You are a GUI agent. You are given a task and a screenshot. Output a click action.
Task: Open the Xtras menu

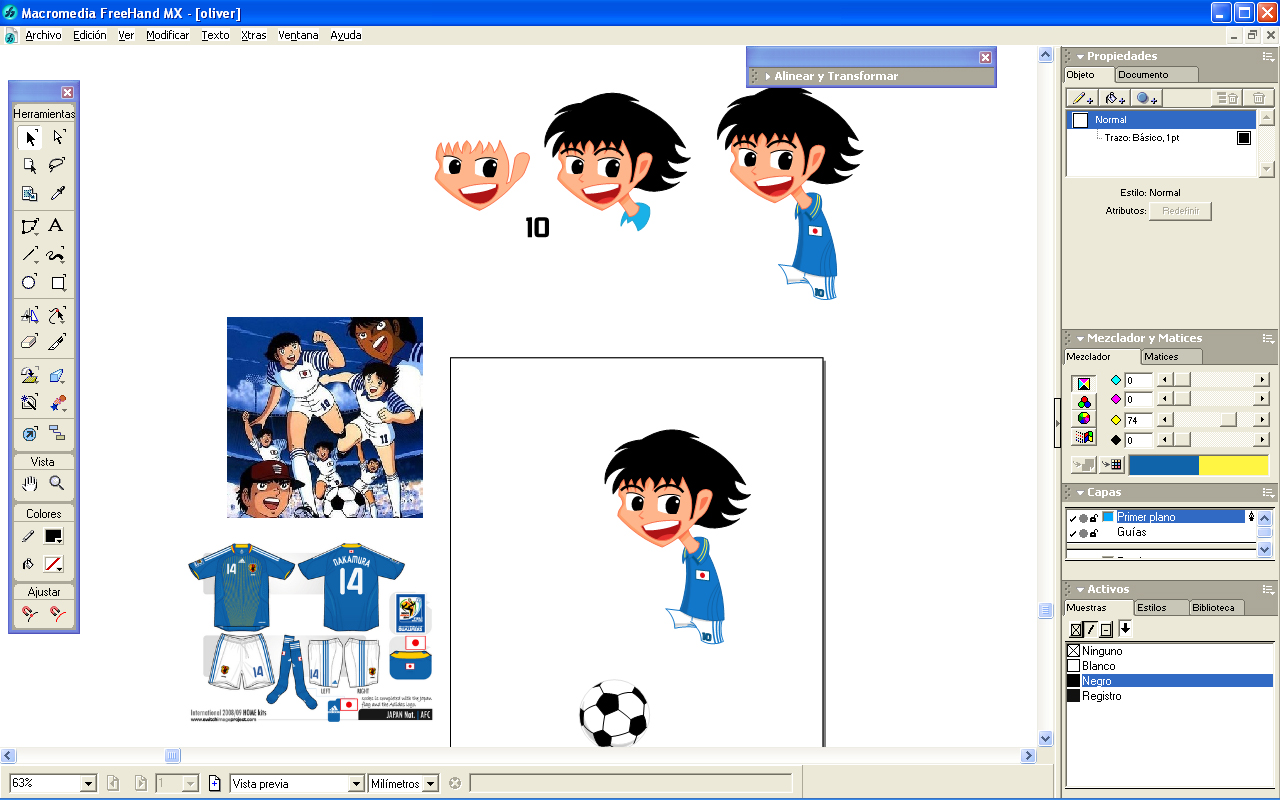click(x=253, y=35)
